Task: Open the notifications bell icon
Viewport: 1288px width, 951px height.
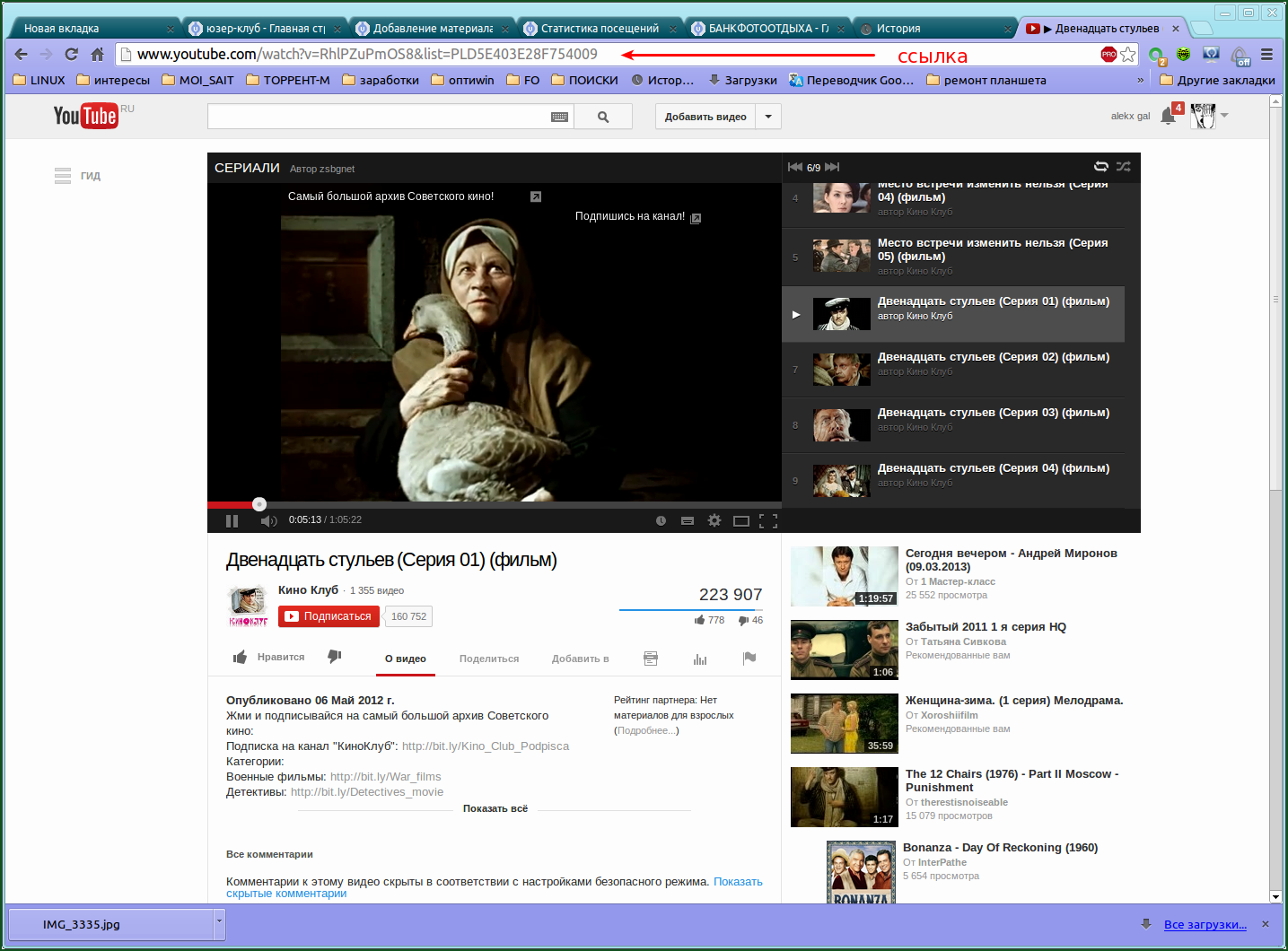Action: pyautogui.click(x=1168, y=116)
